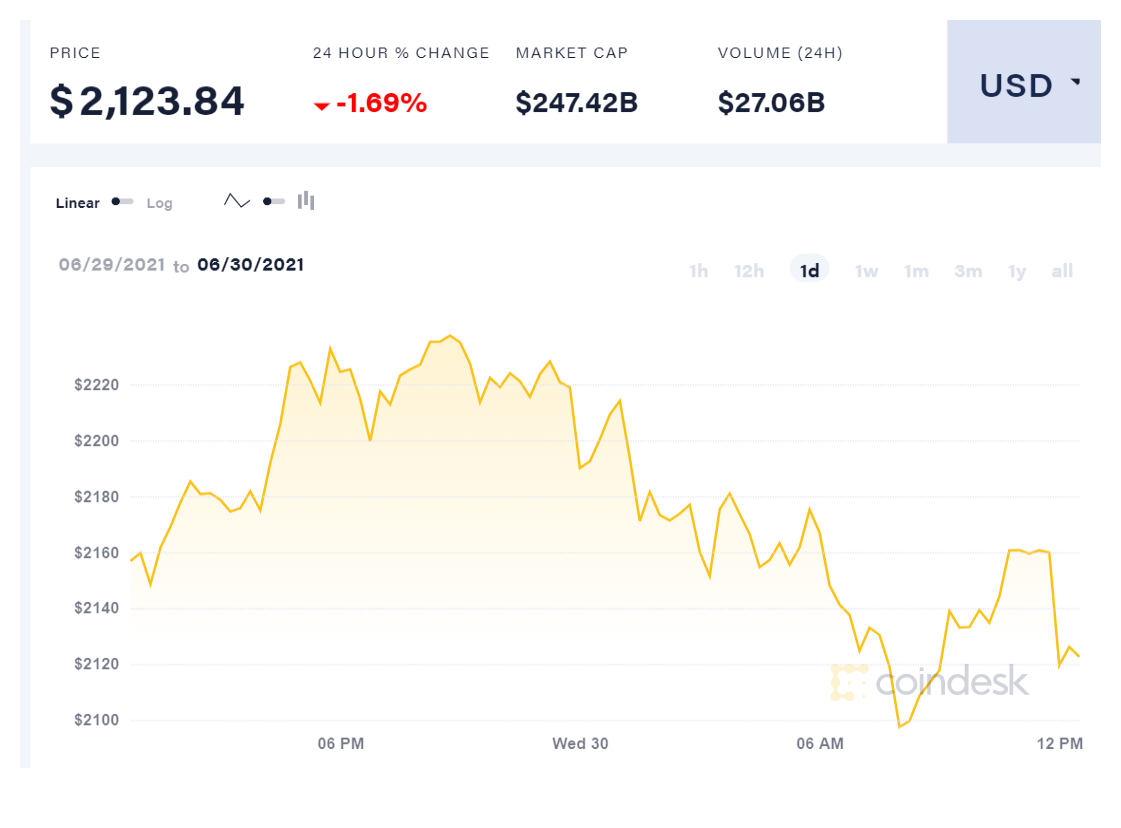1121x828 pixels.
Task: Toggle the line/candlestick chart switch
Action: pos(273,201)
